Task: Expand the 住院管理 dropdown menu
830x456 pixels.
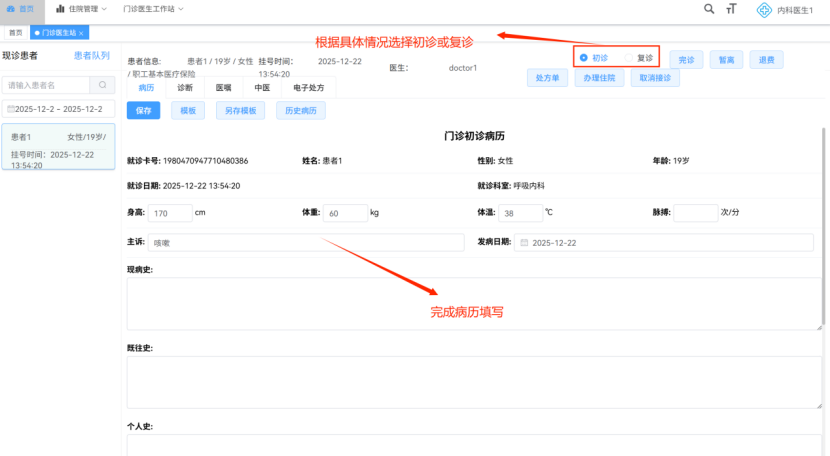Action: (82, 9)
